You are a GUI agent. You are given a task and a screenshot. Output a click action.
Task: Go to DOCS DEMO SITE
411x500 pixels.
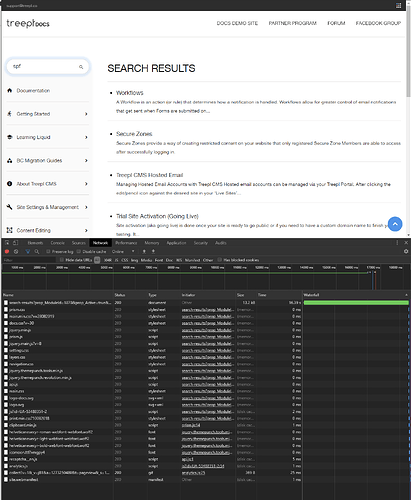(237, 23)
